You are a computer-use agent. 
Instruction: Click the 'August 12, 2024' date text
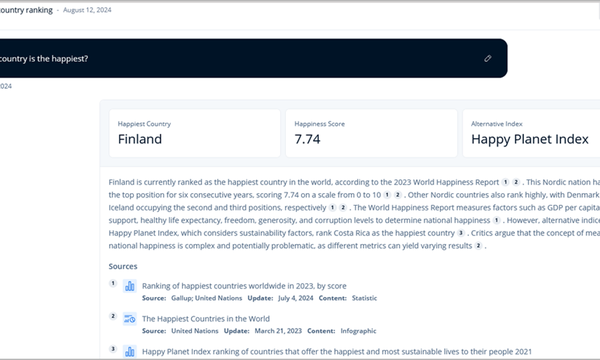pos(87,10)
